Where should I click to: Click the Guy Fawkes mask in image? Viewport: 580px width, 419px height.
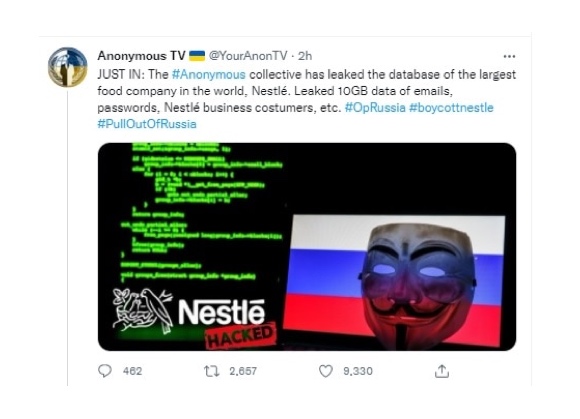click(x=417, y=287)
